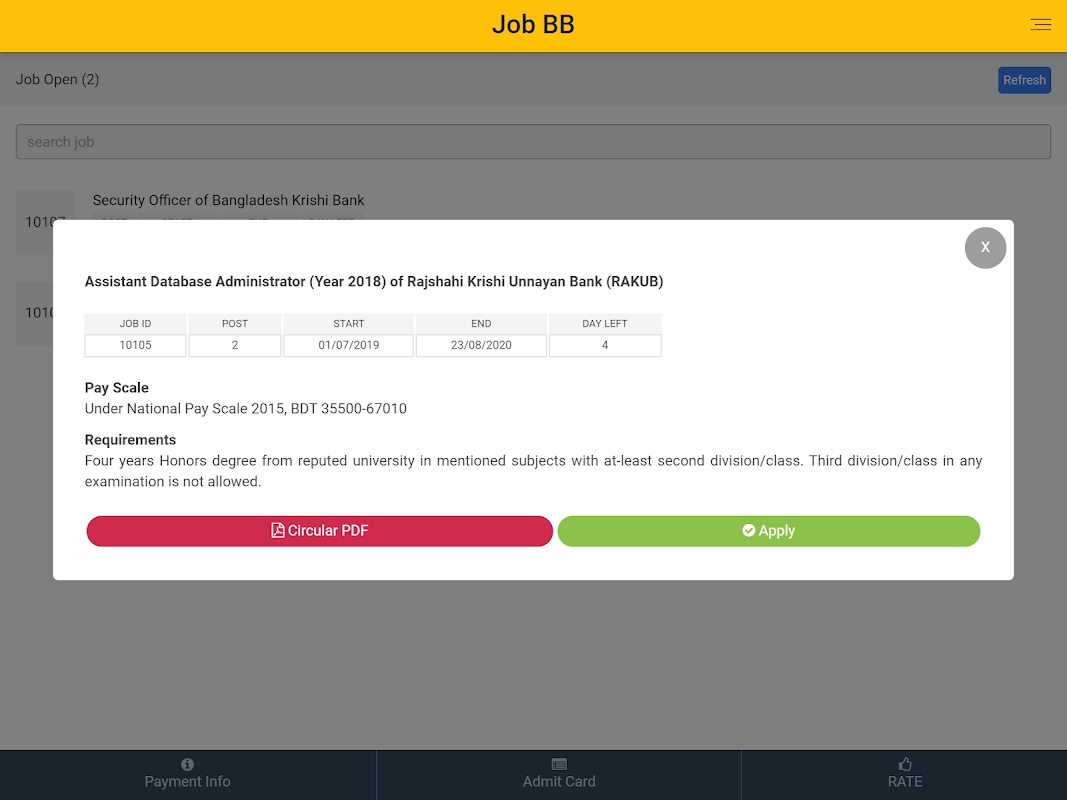Image resolution: width=1067 pixels, height=800 pixels.
Task: Select Security Officer of Bangladesh Krishi Bank listing
Action: pyautogui.click(x=228, y=200)
